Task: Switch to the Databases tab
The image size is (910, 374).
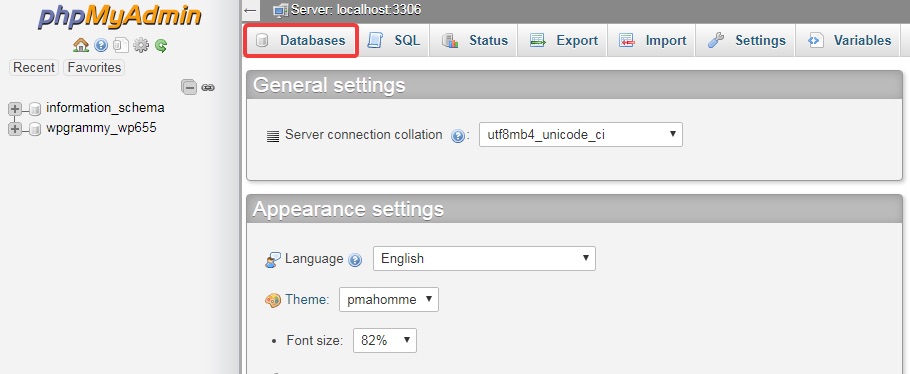Action: tap(301, 40)
